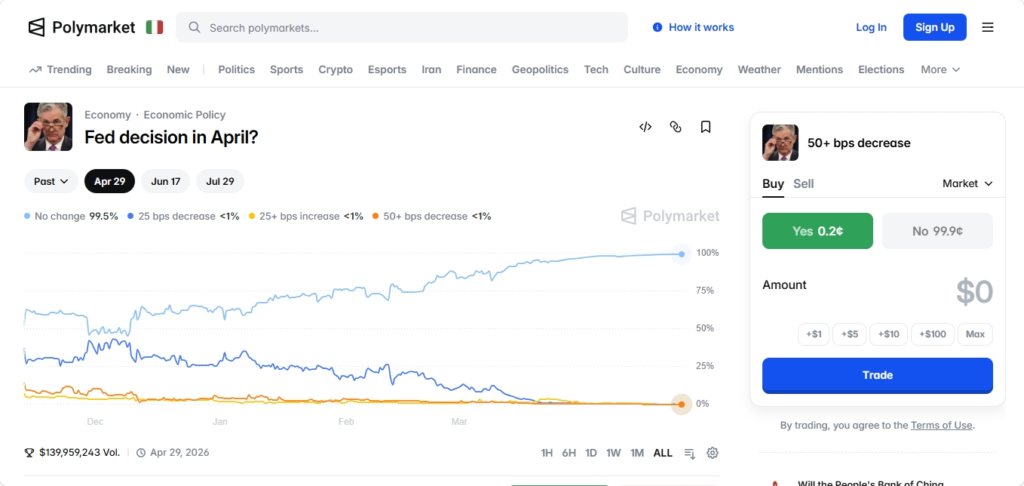Select No 99.9¢ outcome button
Viewport: 1024px width, 486px height.
pyautogui.click(x=938, y=231)
